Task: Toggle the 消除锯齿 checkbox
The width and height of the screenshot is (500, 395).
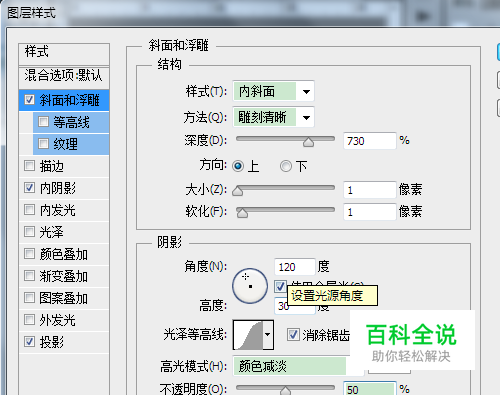Action: pyautogui.click(x=293, y=335)
